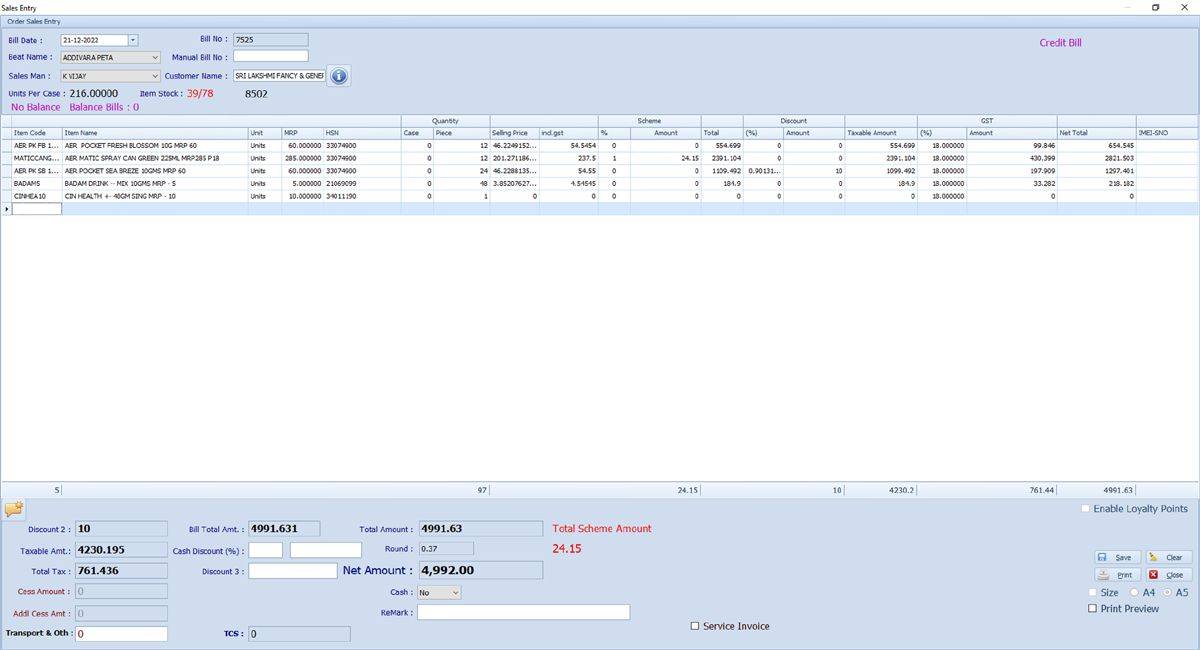1200x650 pixels.
Task: Save the sales bill
Action: coord(1114,557)
